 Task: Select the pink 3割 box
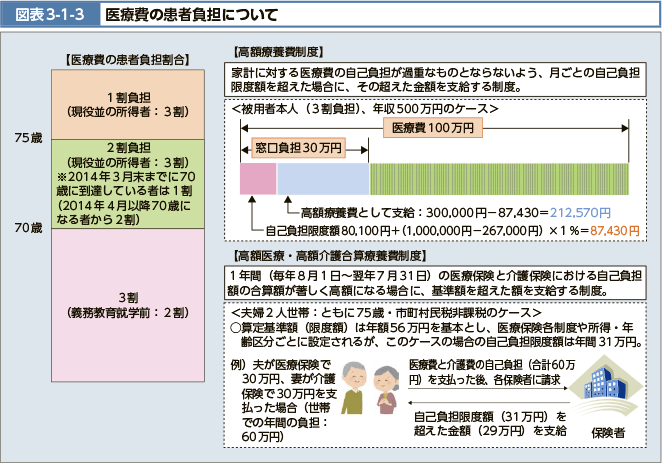click(127, 304)
